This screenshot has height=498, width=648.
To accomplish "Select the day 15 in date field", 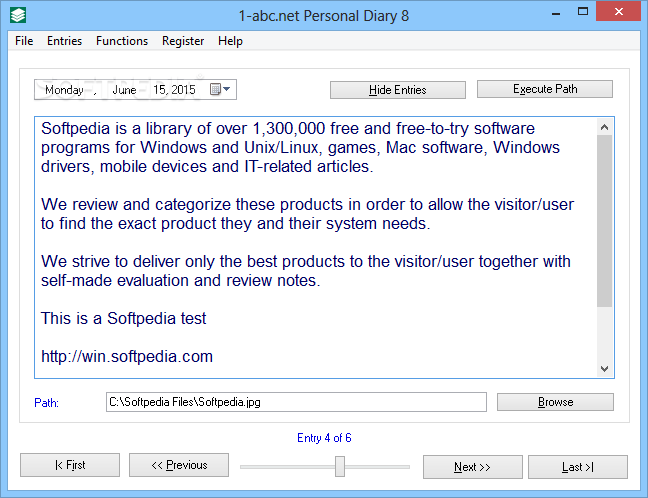I will pyautogui.click(x=159, y=90).
